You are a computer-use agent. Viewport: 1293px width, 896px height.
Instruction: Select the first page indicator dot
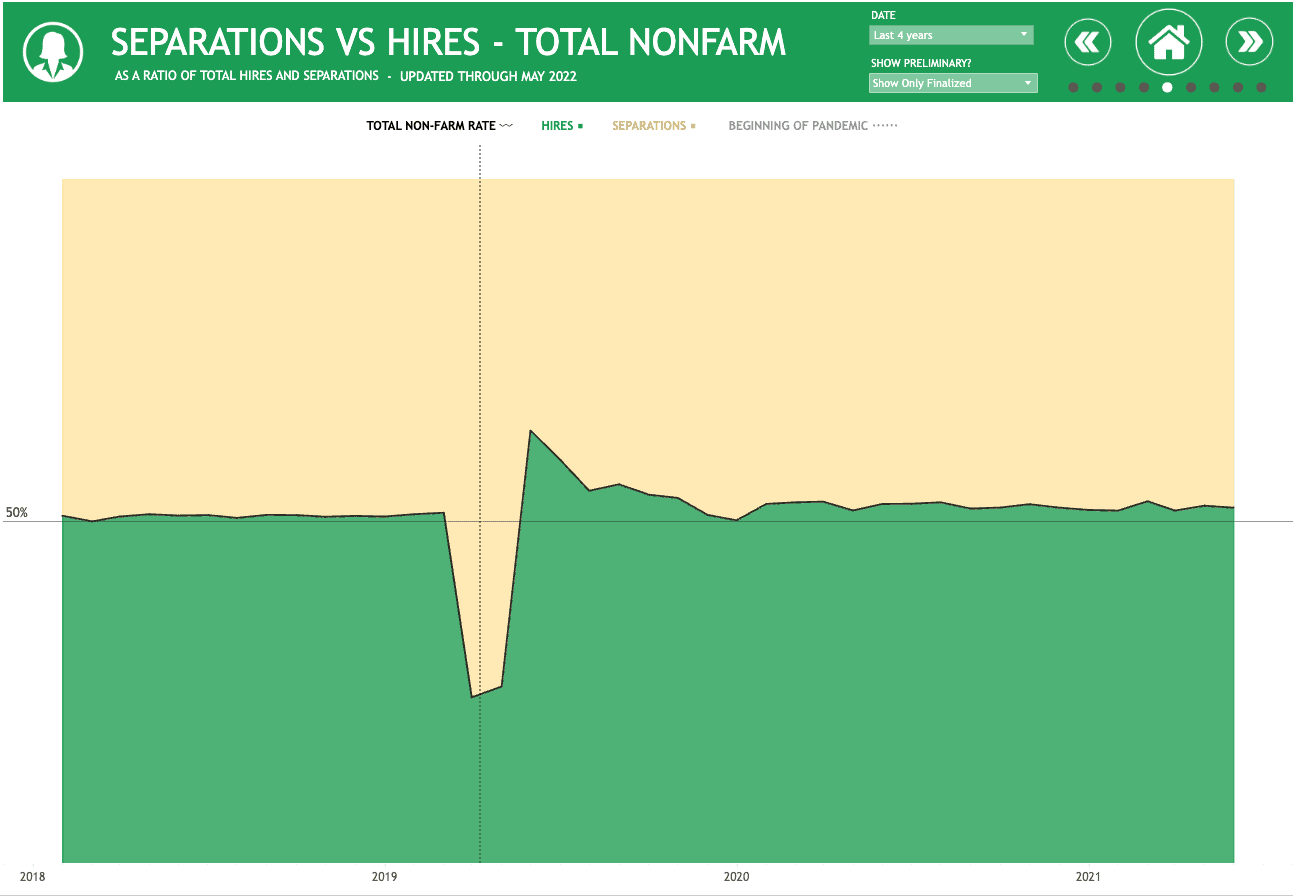pyautogui.click(x=1073, y=87)
